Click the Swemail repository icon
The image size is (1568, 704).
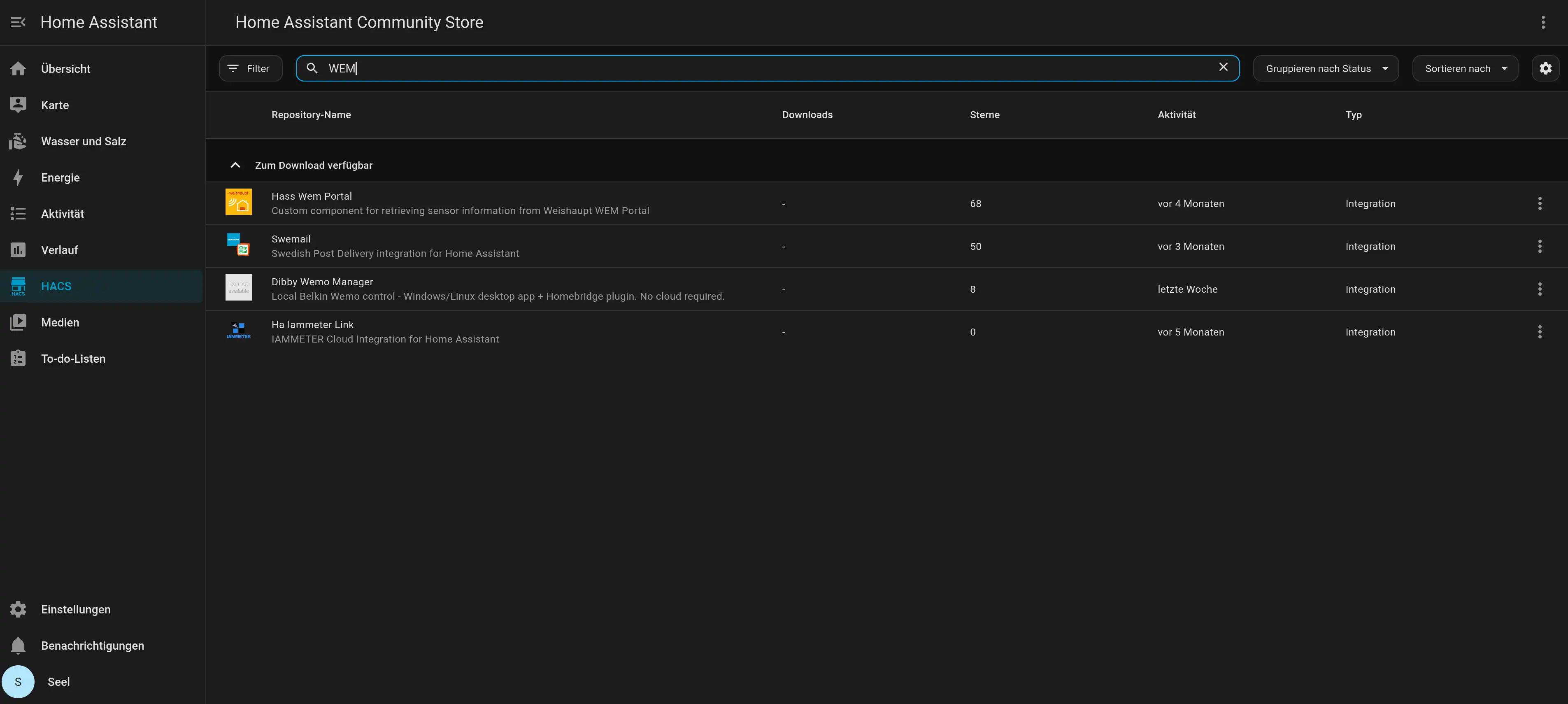[x=239, y=244]
